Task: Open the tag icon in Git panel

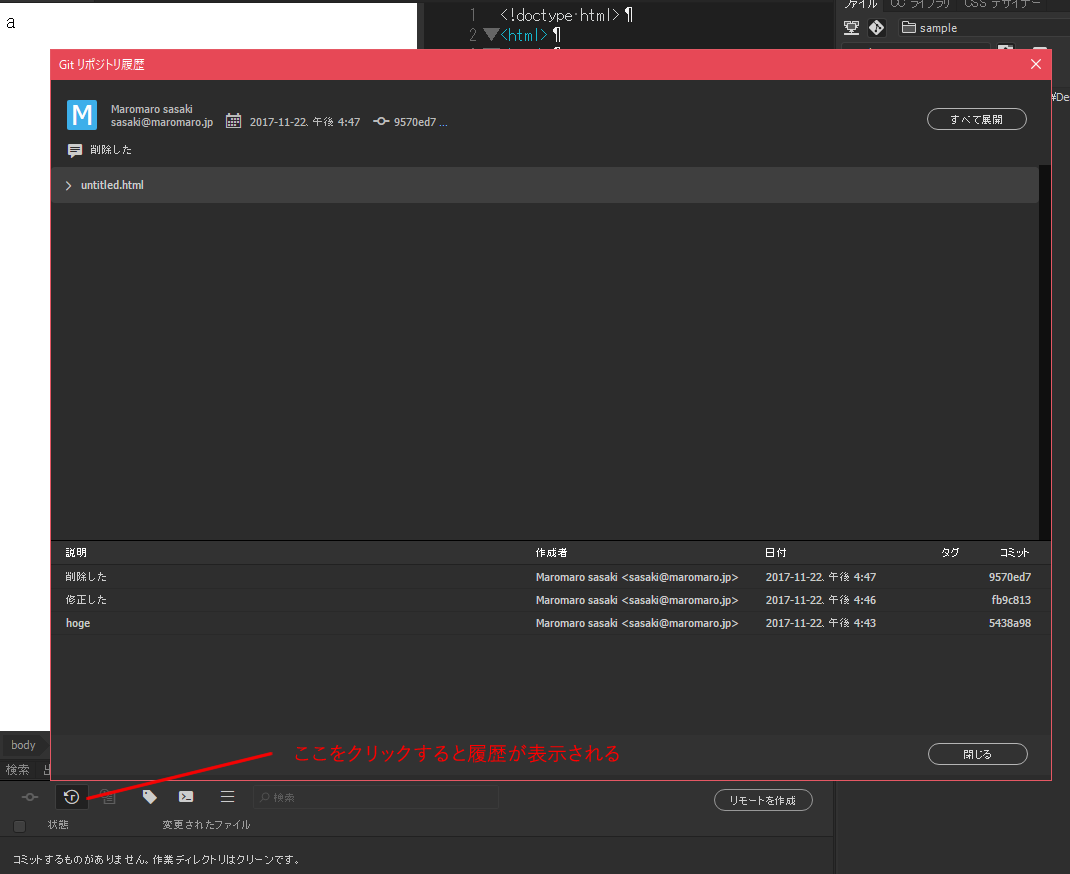Action: 149,796
